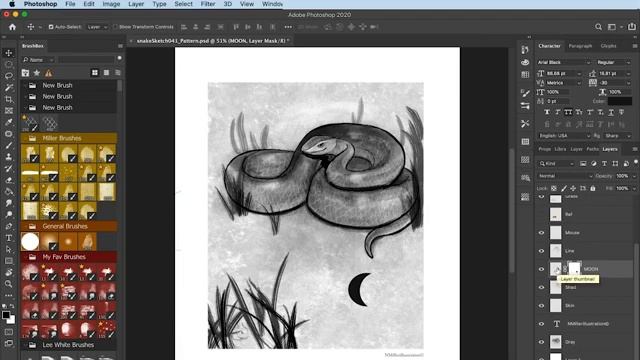The image size is (640, 360).
Task: Select the Crop tool
Action: pos(9,99)
